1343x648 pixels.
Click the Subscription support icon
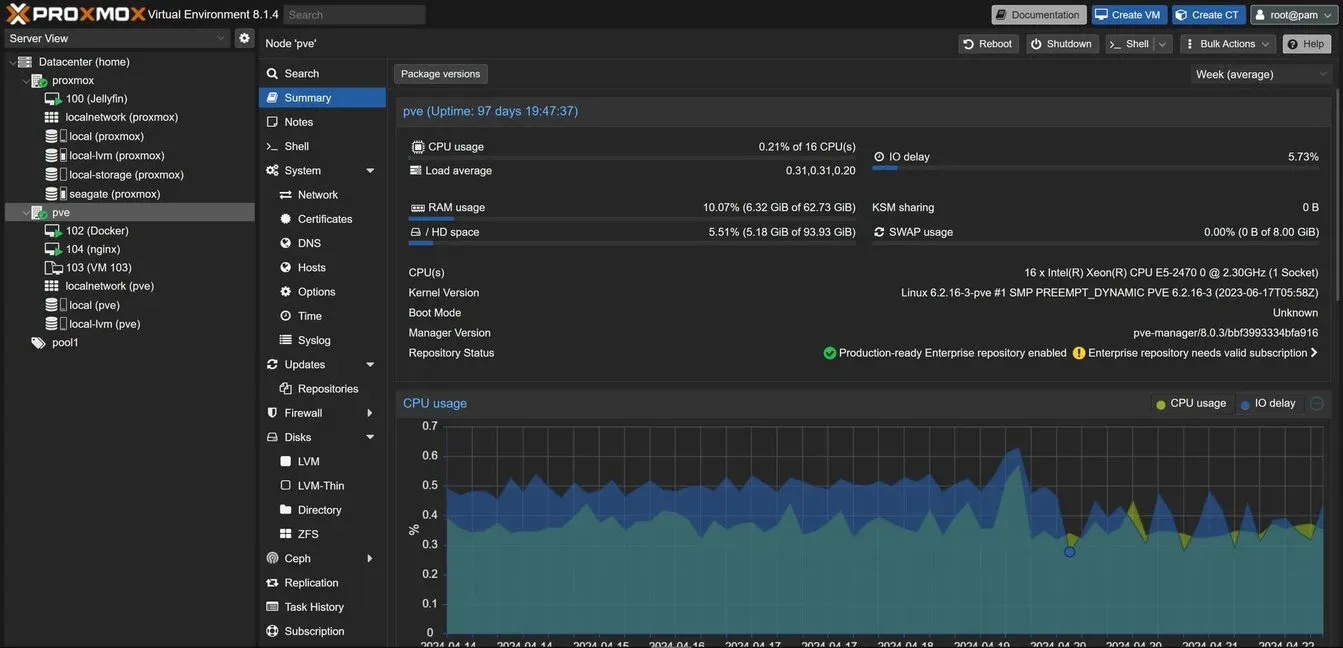[272, 632]
